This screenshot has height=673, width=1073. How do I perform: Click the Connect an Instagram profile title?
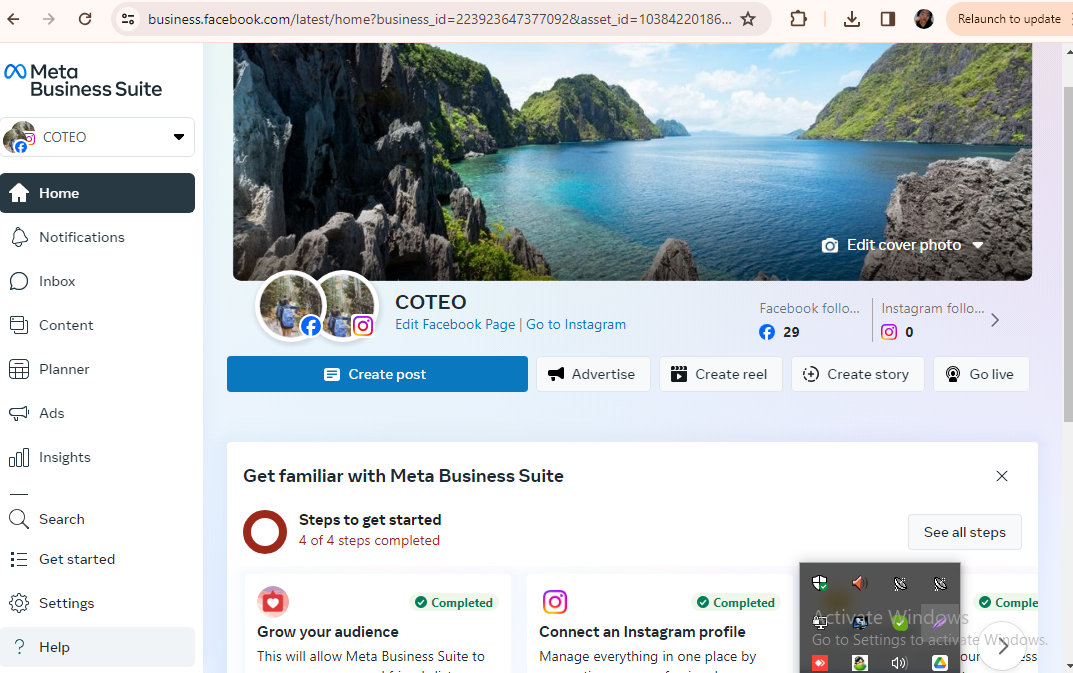pos(643,632)
